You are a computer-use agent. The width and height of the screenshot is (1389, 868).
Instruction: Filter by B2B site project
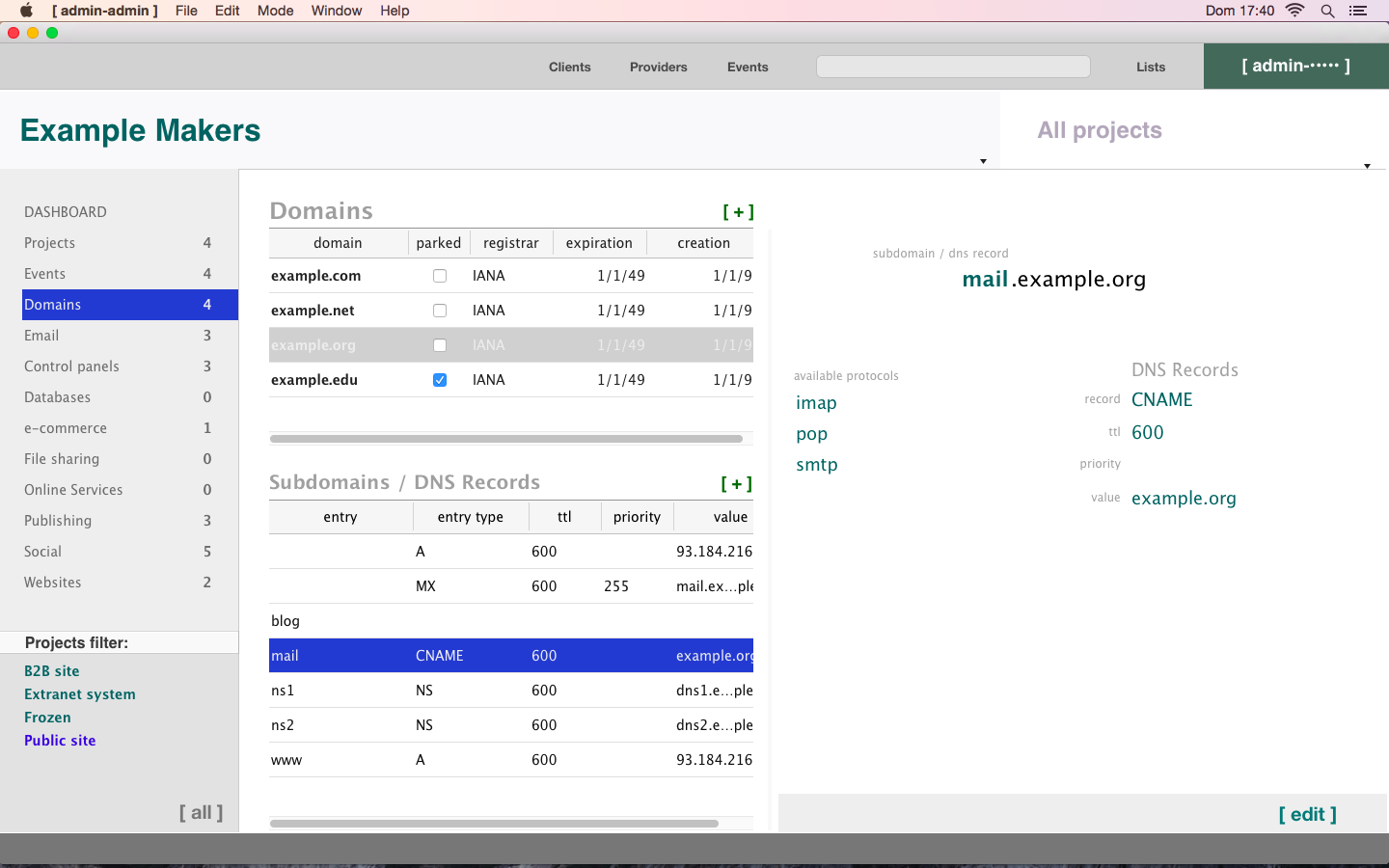pos(52,671)
